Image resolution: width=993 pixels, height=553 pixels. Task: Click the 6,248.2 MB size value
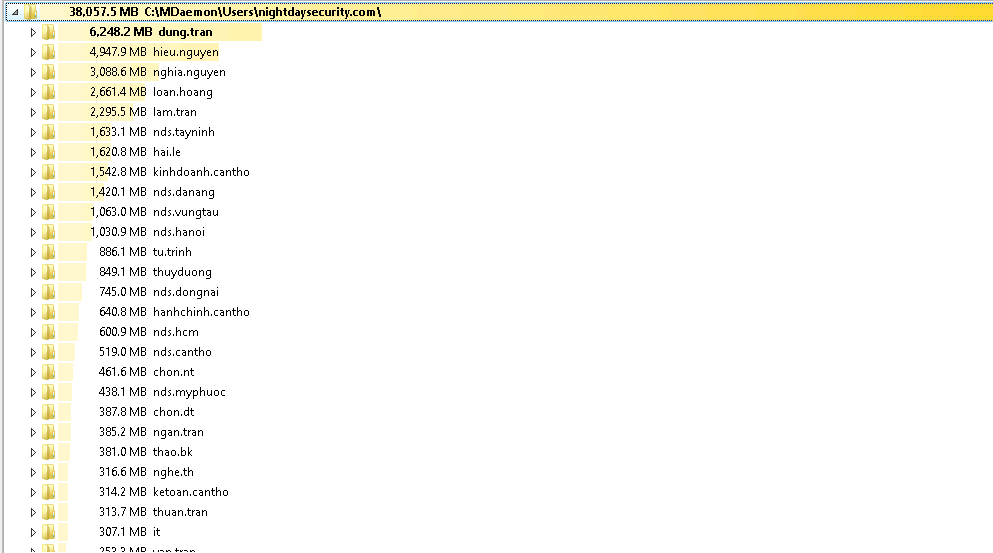[x=120, y=32]
